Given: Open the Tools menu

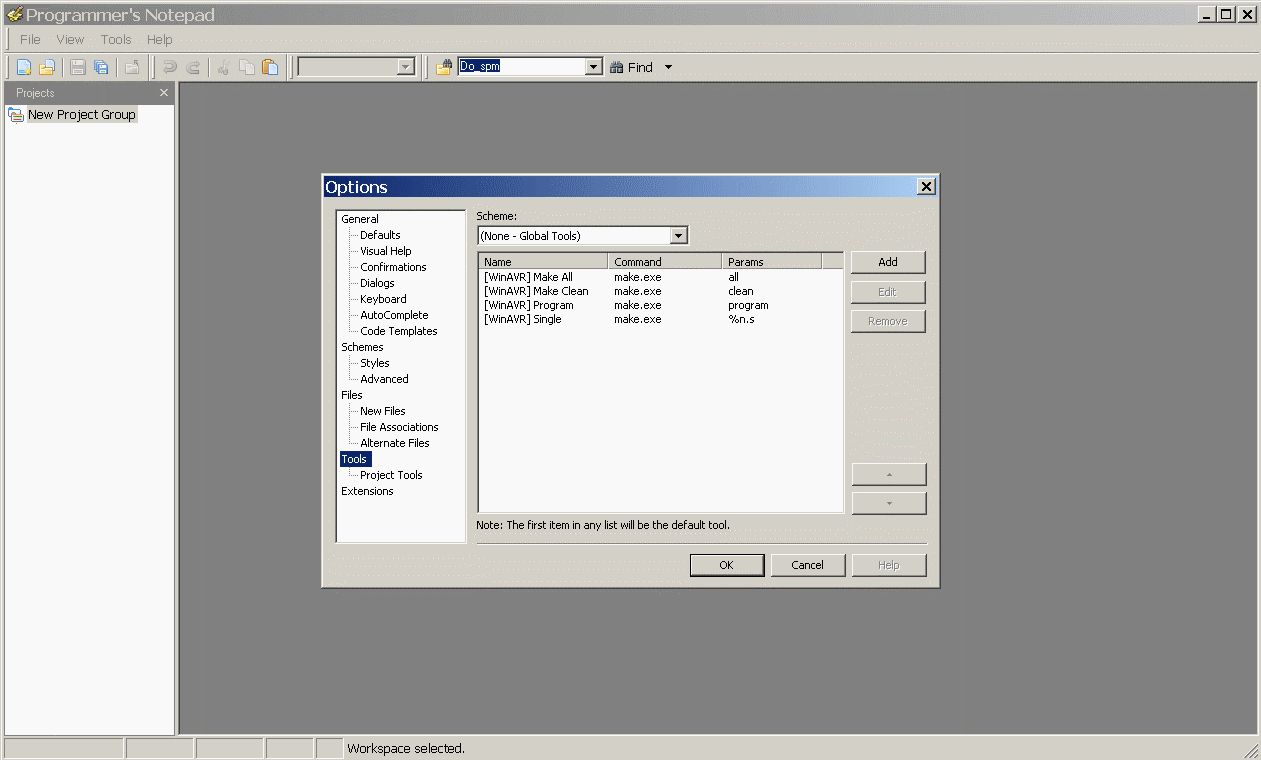Looking at the screenshot, I should (x=116, y=40).
